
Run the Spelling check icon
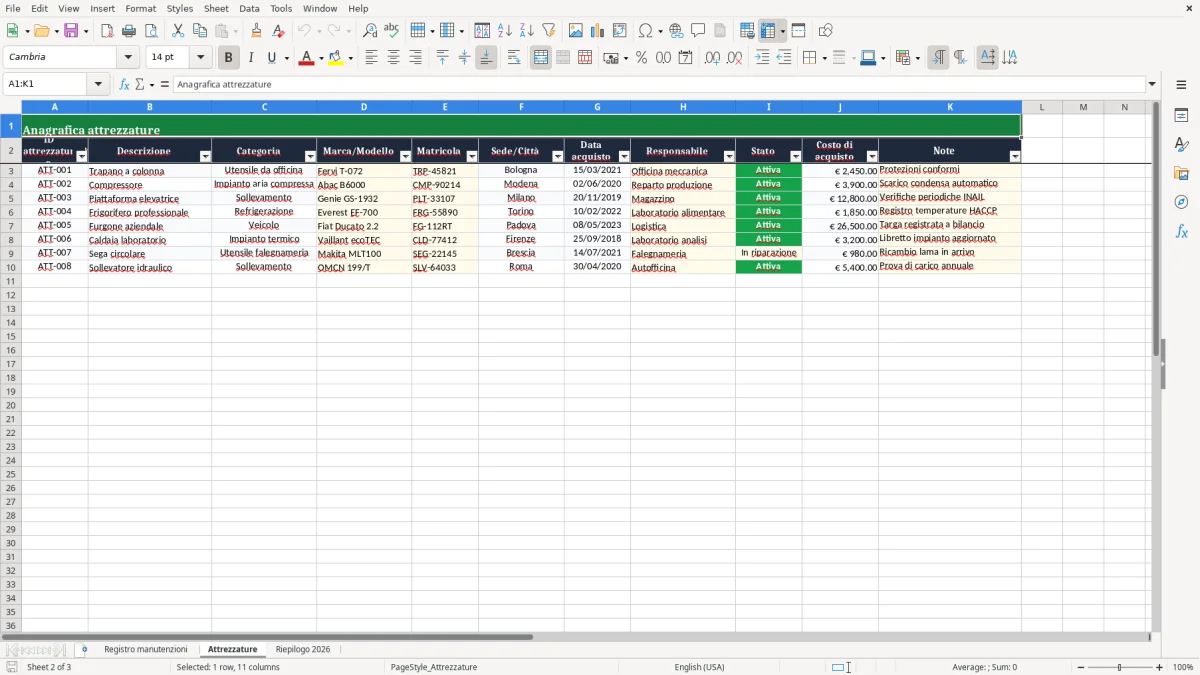[x=392, y=31]
